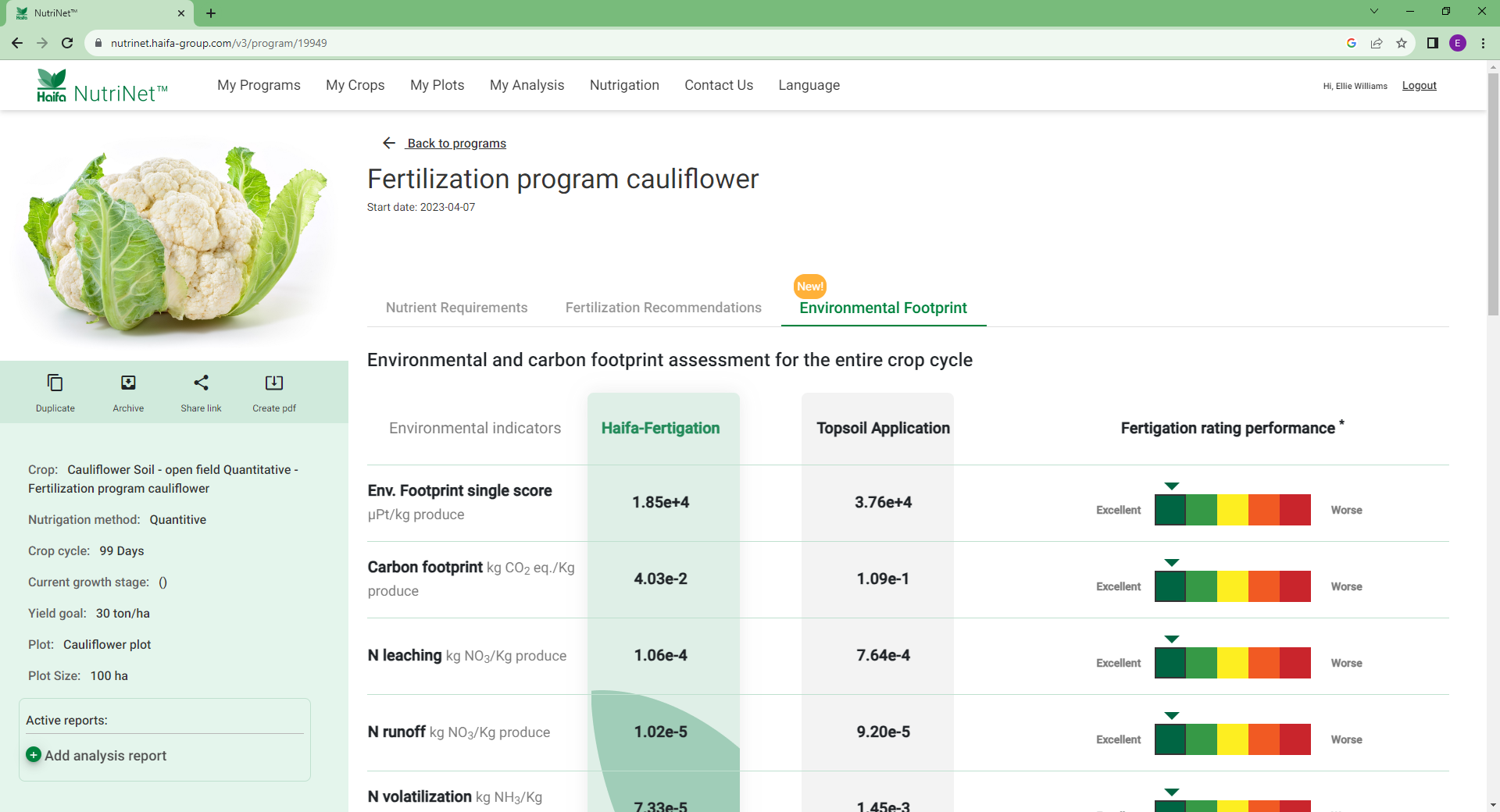Go back using the browser back arrow

click(17, 43)
